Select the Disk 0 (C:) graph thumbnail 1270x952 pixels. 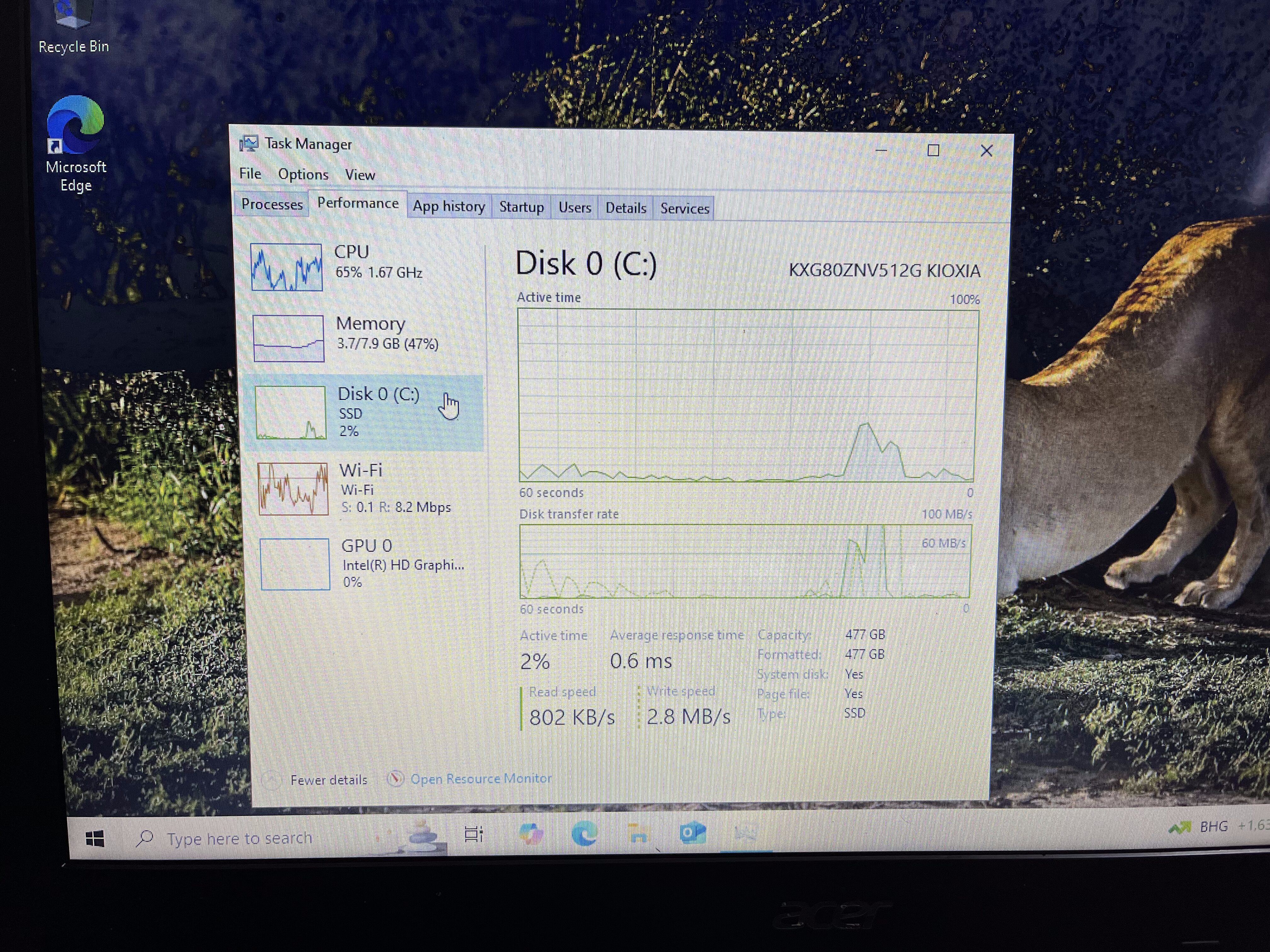coord(290,413)
